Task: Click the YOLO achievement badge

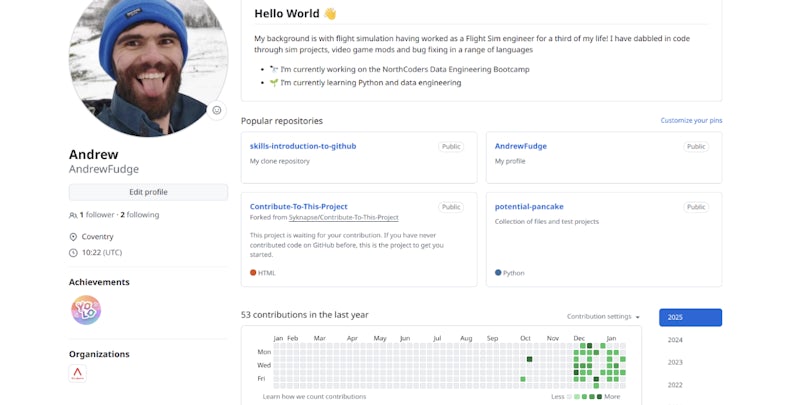Action: [x=86, y=310]
